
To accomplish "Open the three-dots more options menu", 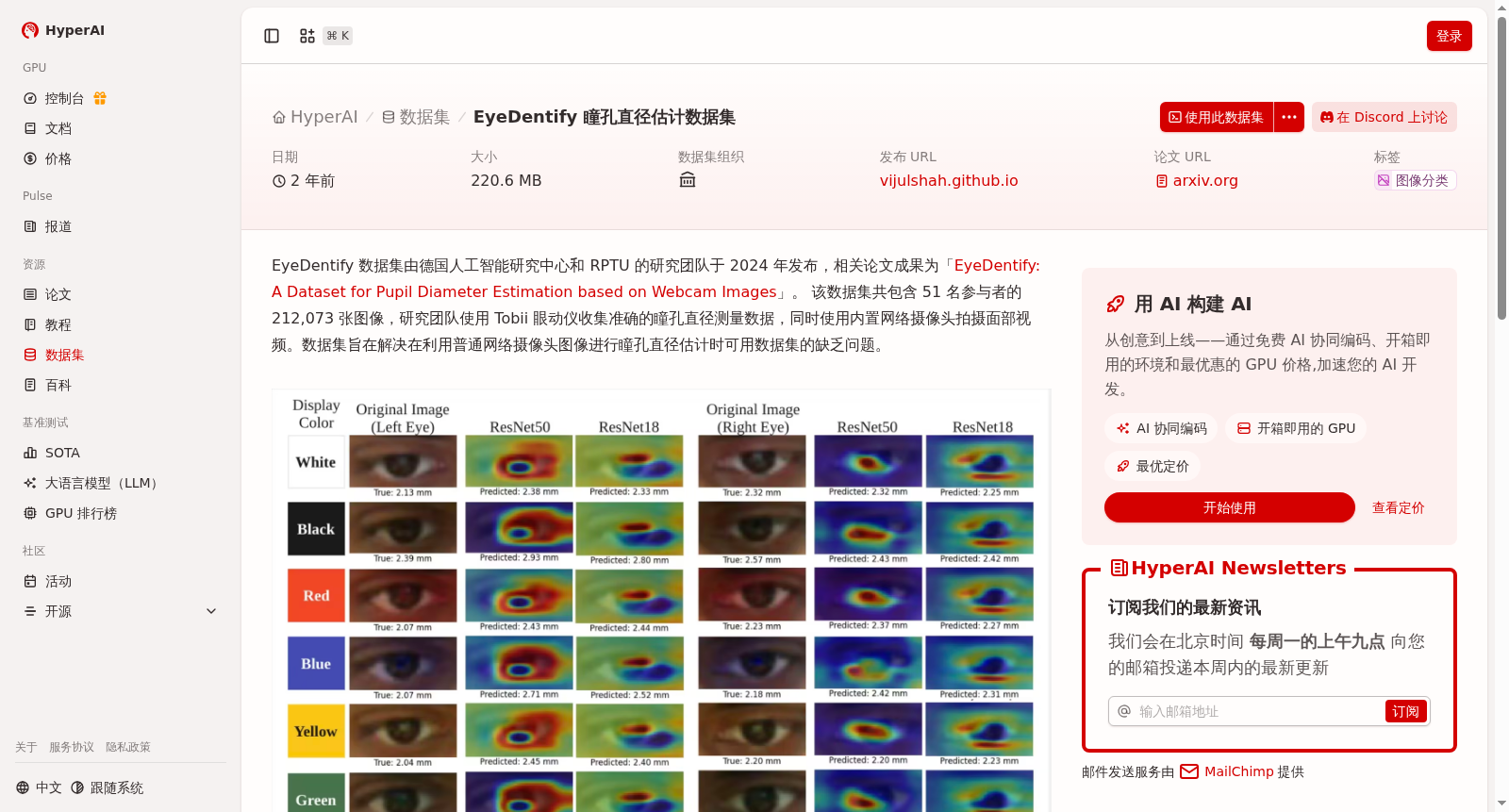I will pos(1289,117).
